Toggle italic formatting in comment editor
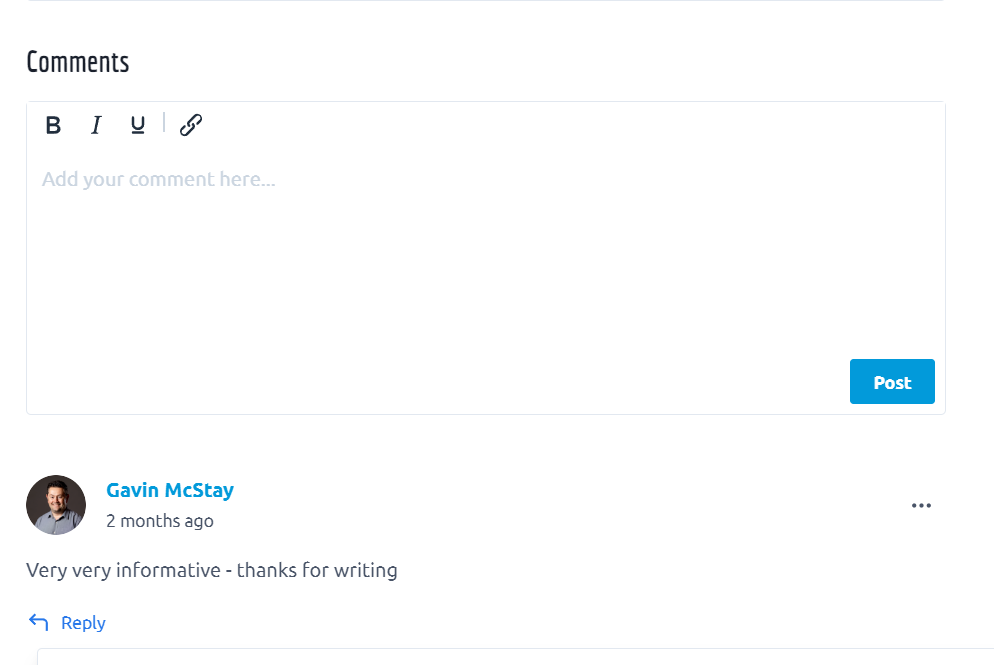 [96, 125]
